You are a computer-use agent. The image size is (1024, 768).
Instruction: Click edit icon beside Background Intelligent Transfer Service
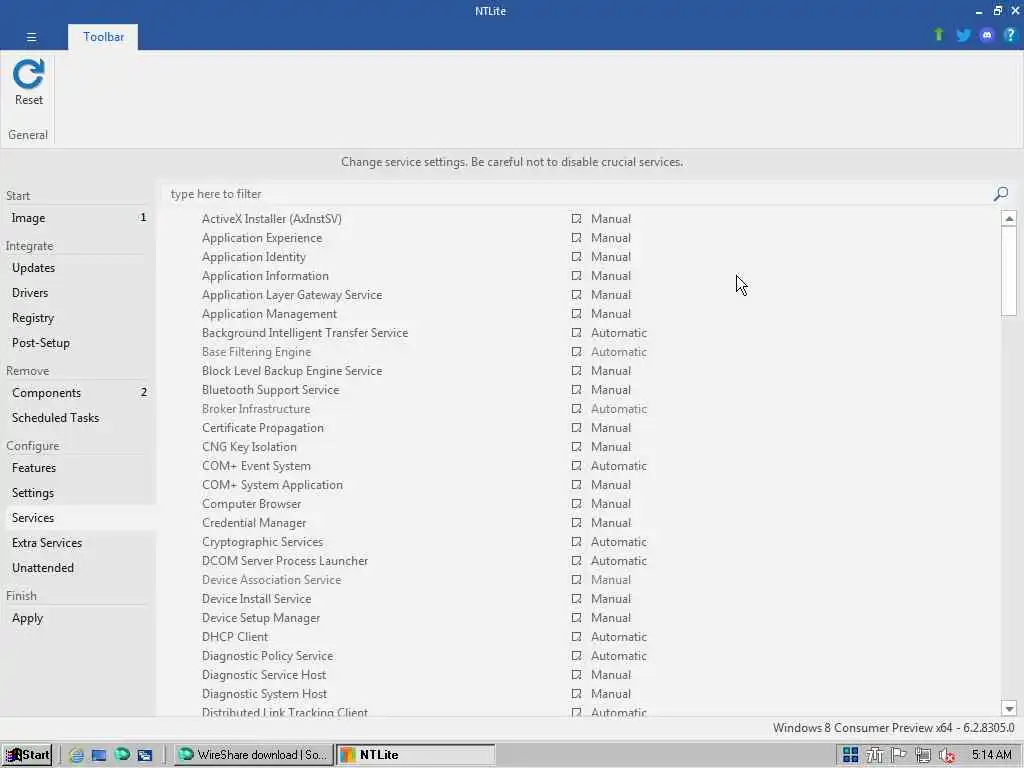(x=576, y=332)
